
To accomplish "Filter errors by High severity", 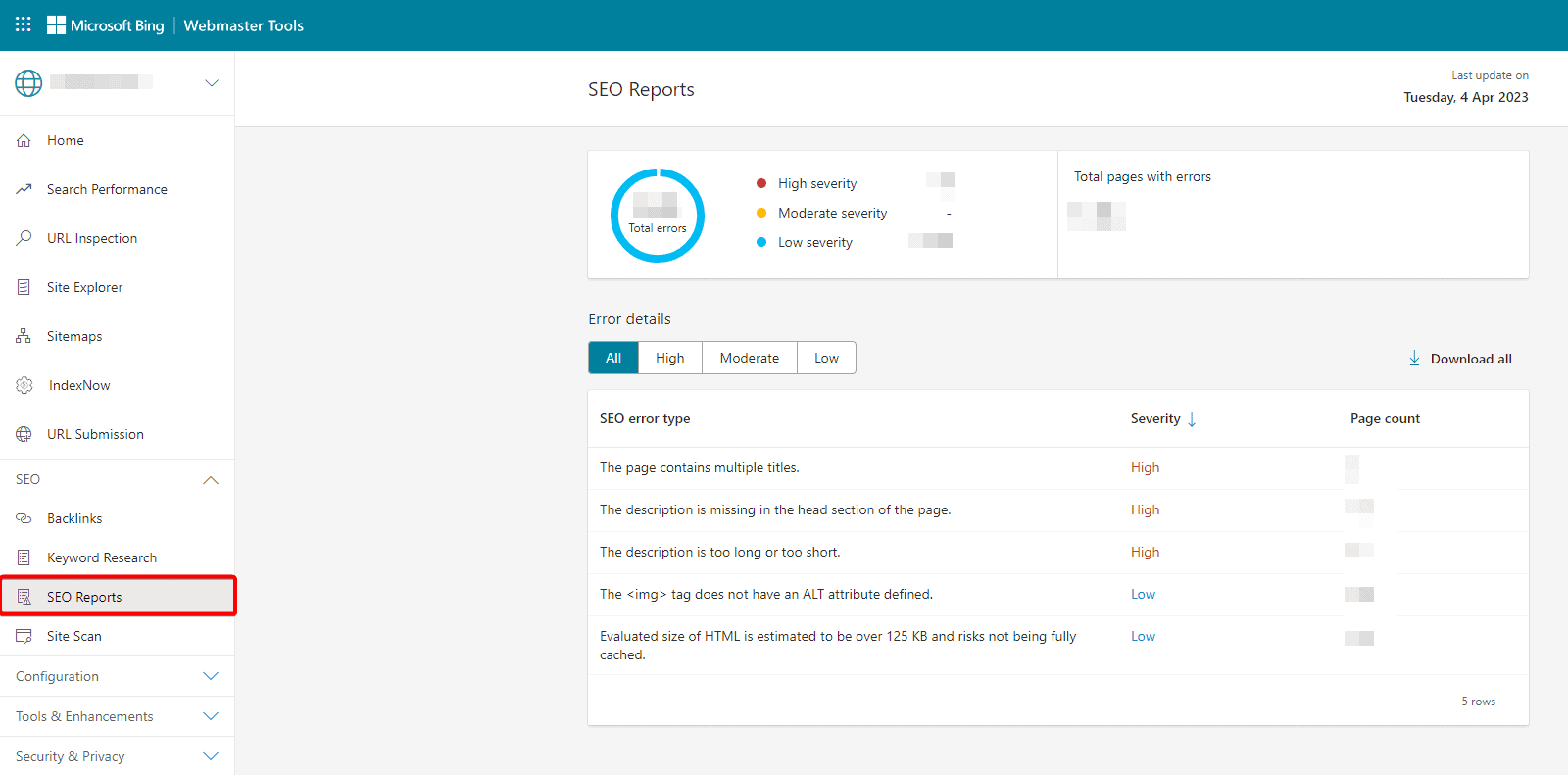I will (x=670, y=358).
